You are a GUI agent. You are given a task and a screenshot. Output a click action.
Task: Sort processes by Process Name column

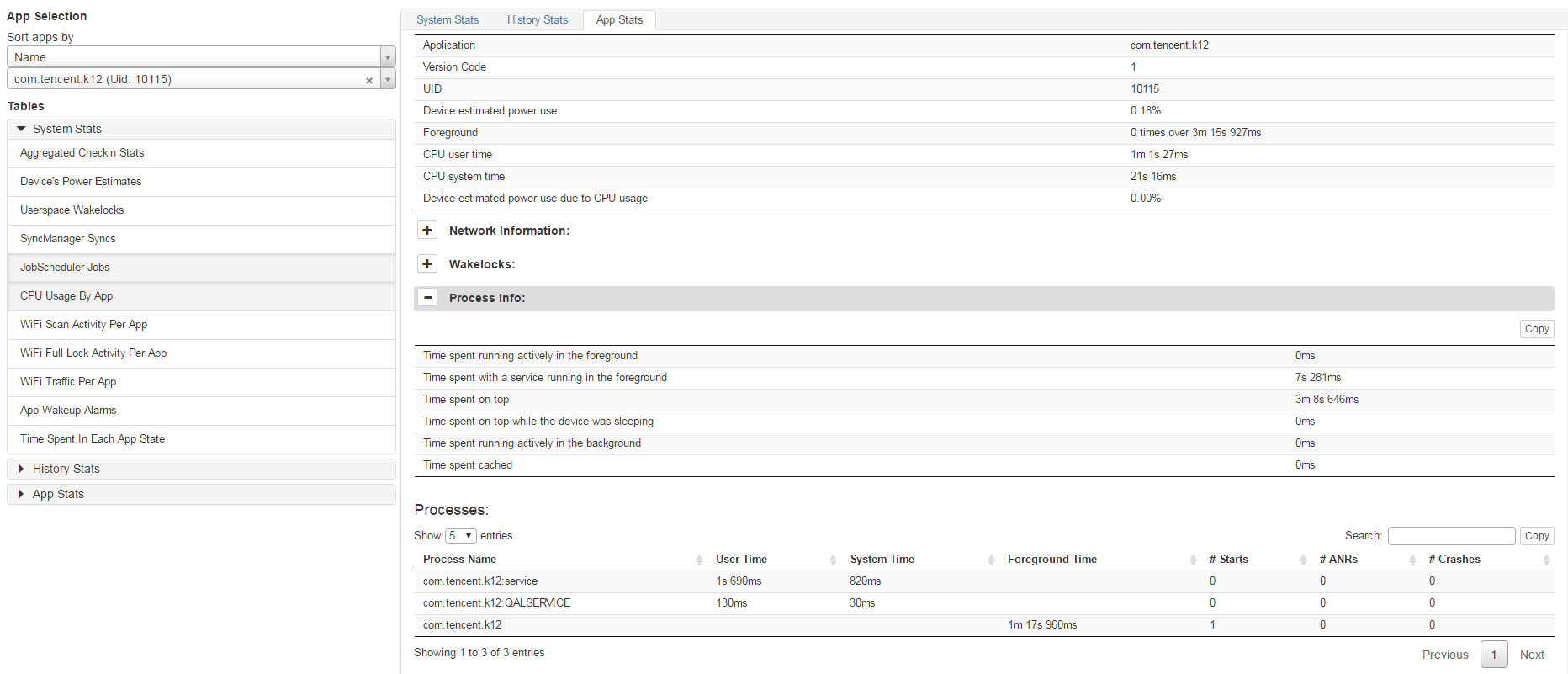(x=560, y=560)
